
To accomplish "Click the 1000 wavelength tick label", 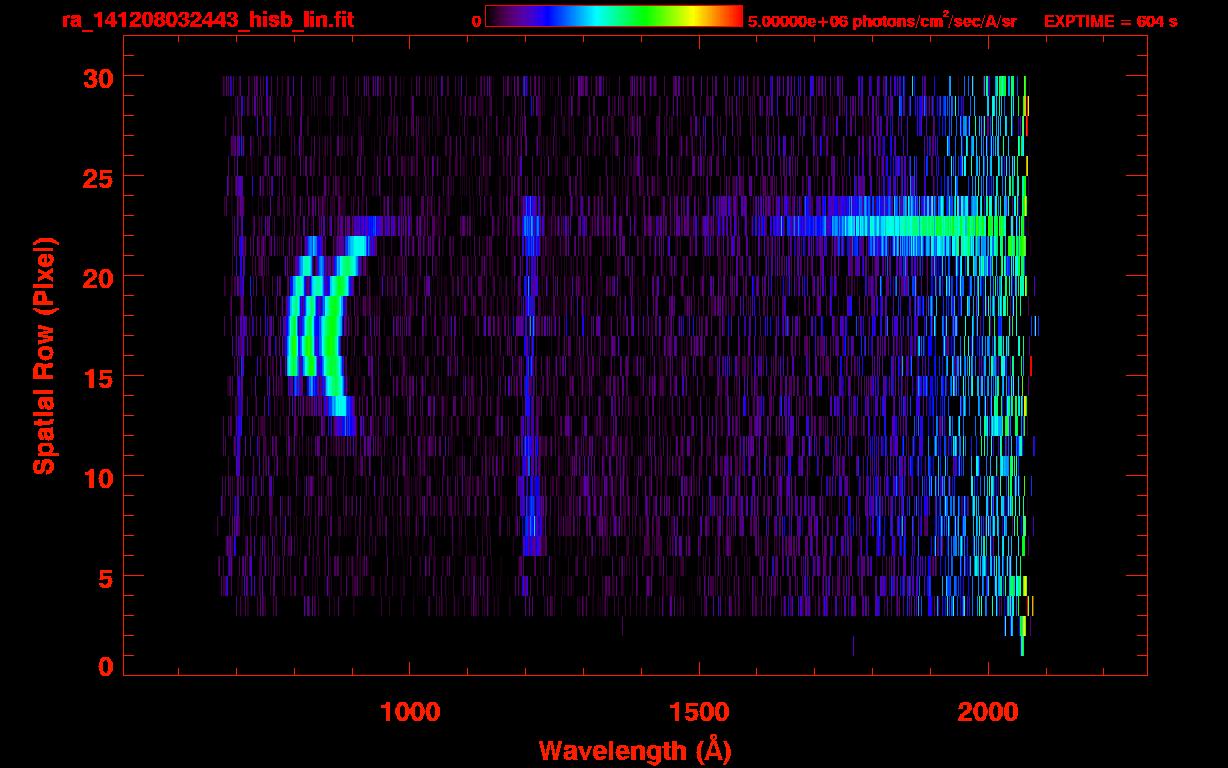I will [x=410, y=711].
